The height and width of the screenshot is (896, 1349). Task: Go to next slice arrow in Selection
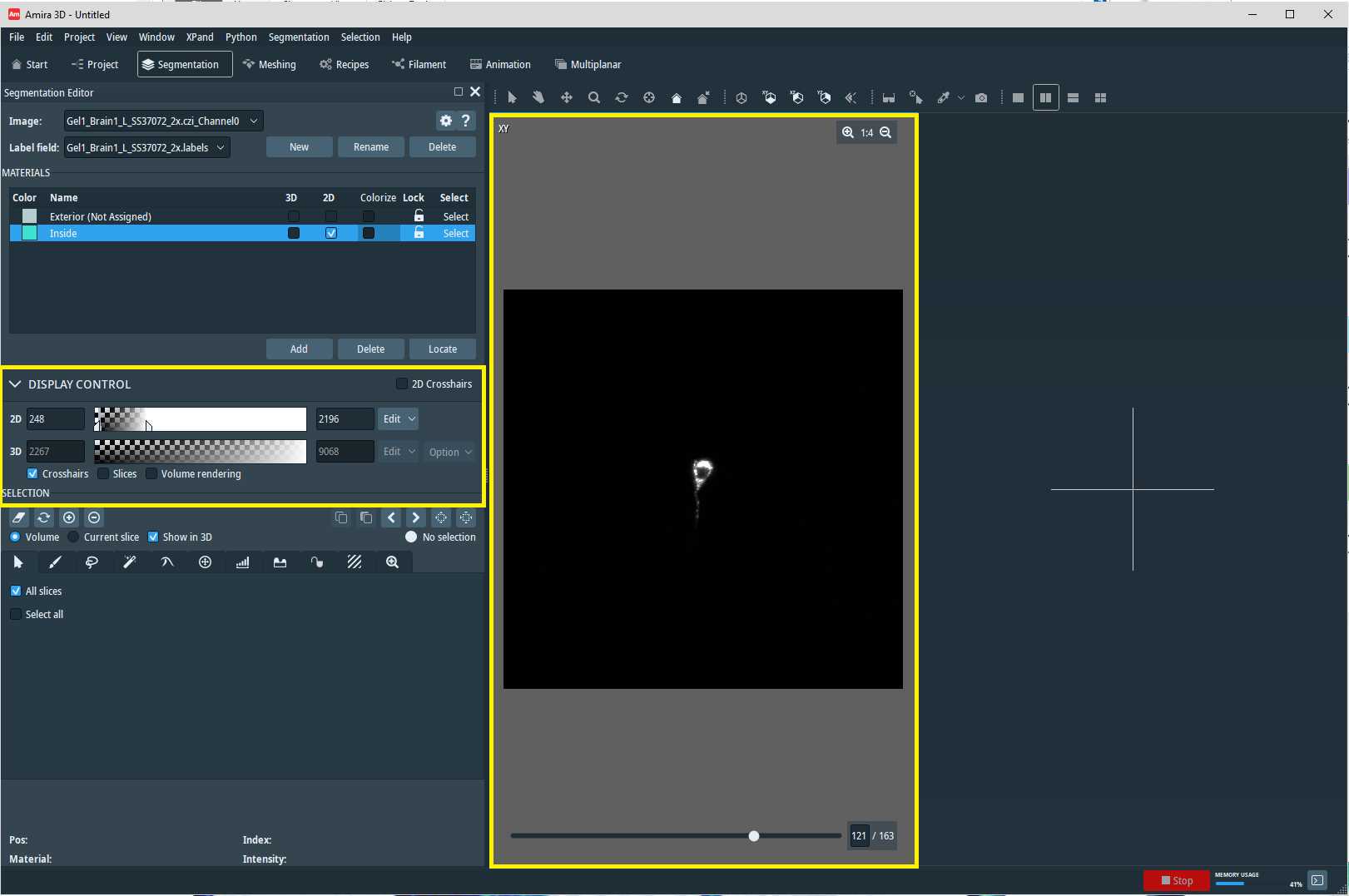415,517
